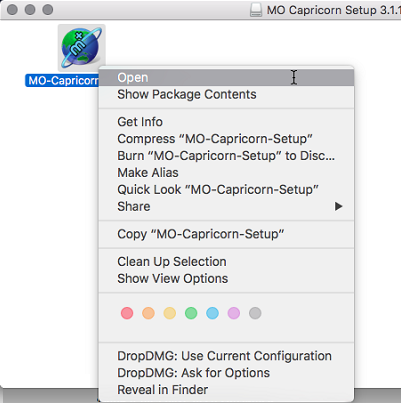Click the MO-Capricorn-Setup globe app icon

(x=82, y=47)
